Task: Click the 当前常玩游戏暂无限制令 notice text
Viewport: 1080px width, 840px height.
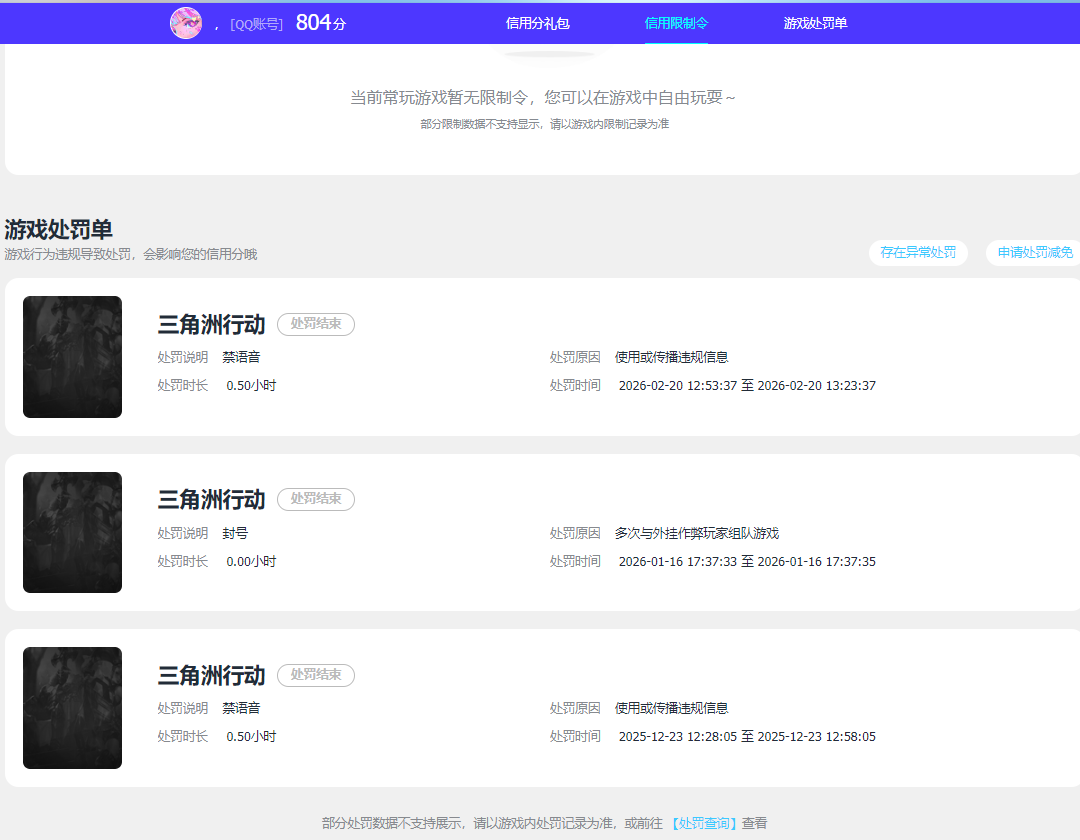Action: coord(543,98)
